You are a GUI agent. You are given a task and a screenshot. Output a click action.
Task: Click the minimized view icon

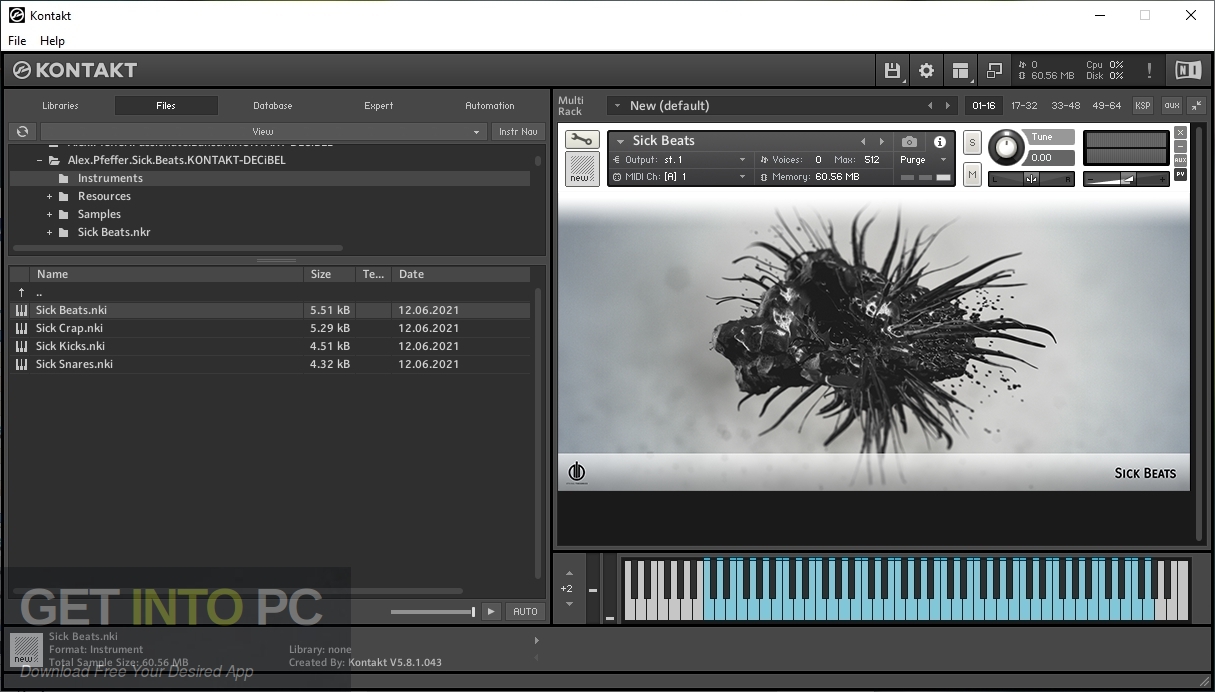(x=994, y=70)
